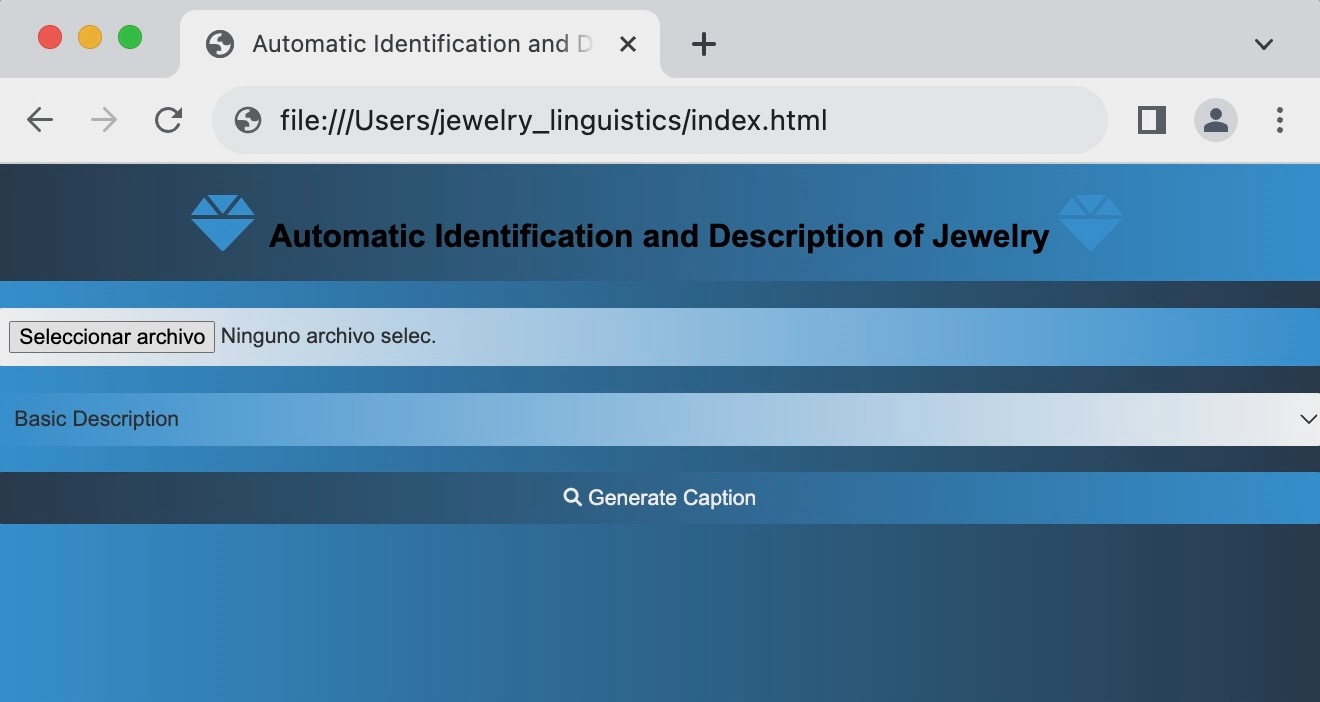1320x702 pixels.
Task: Click the browser back arrow
Action: pos(40,121)
